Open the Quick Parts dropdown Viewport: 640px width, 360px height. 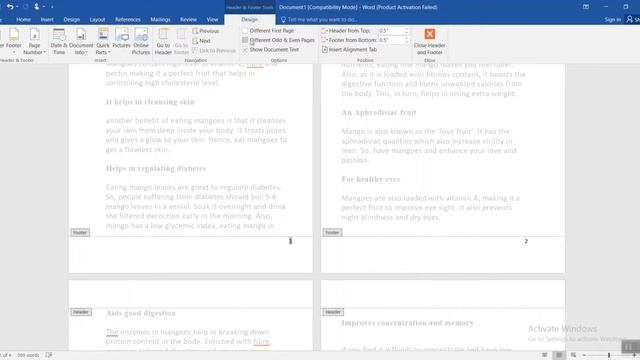(x=103, y=41)
